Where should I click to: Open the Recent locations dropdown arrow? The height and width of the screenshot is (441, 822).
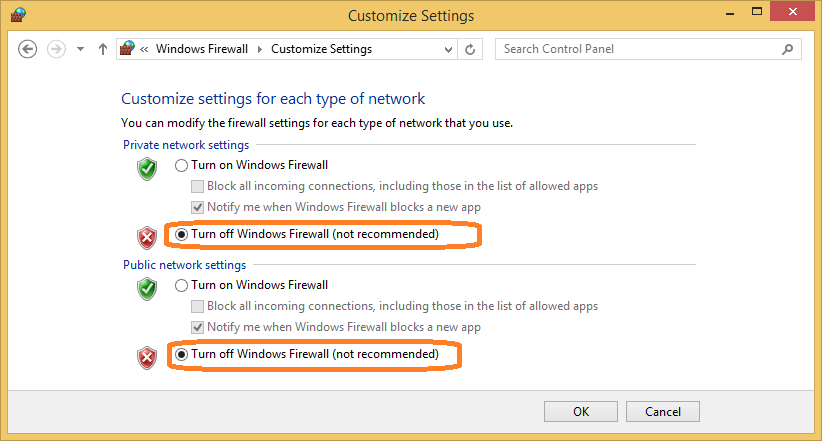[x=80, y=49]
